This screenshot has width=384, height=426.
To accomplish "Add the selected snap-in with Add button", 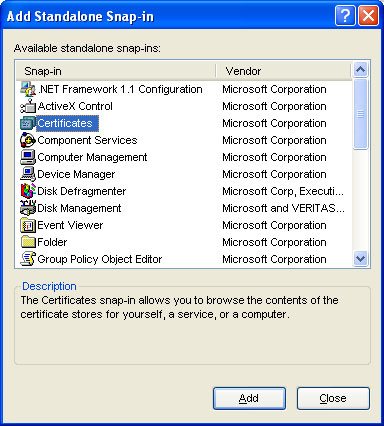I will [x=249, y=398].
